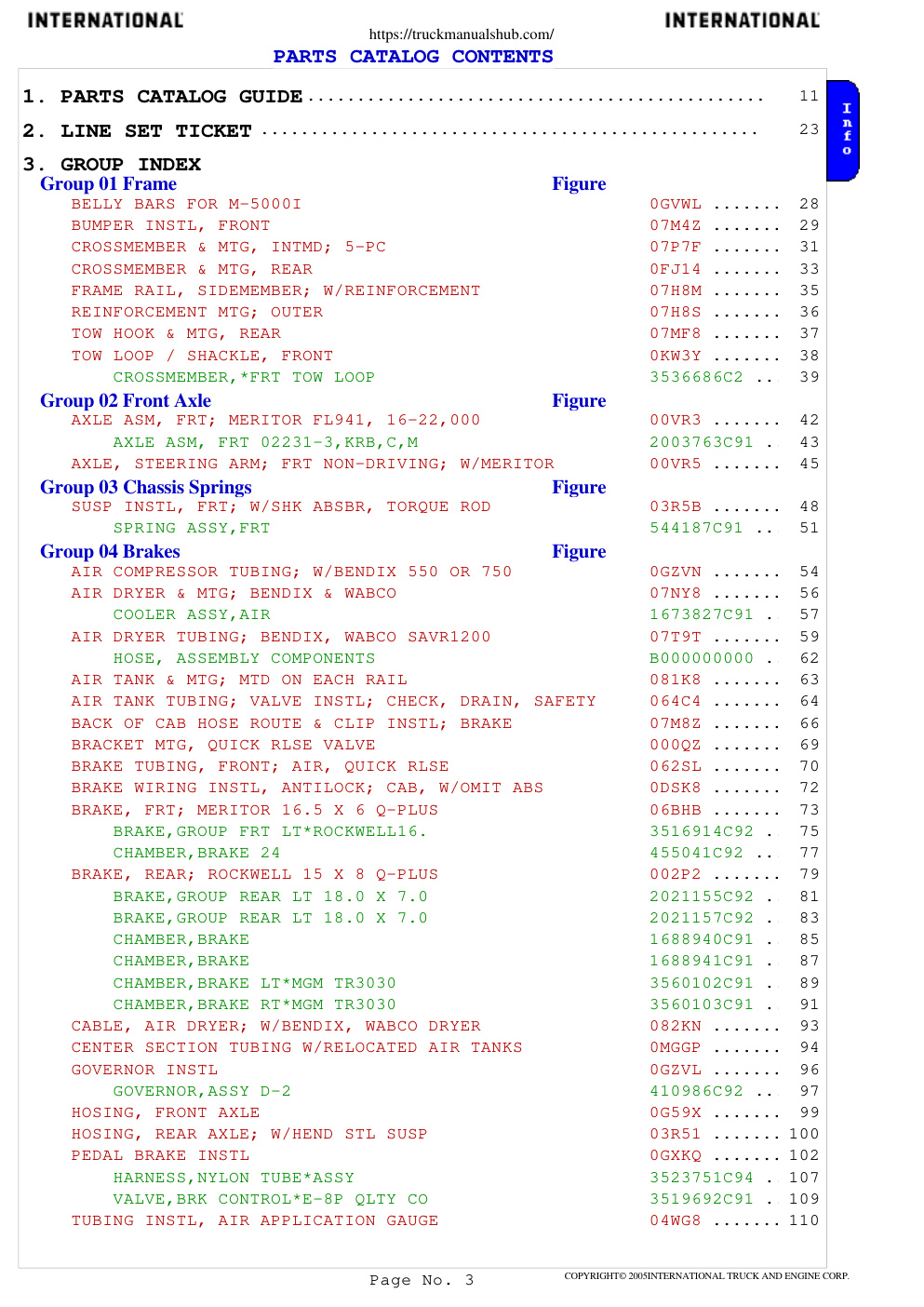
Task: Click CROSSMEMBER & MTG, INTMD; 5-PC entry
Action: [x=228, y=247]
